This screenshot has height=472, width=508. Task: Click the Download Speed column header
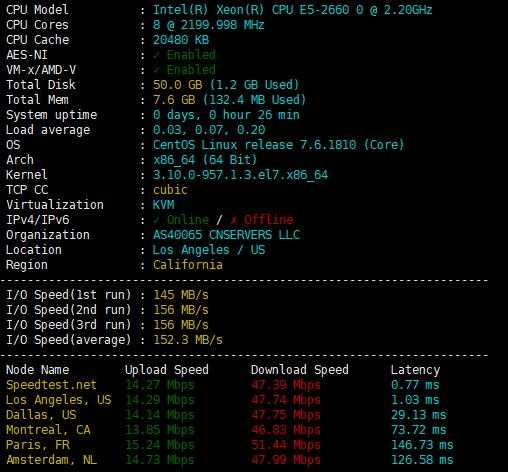pos(300,370)
